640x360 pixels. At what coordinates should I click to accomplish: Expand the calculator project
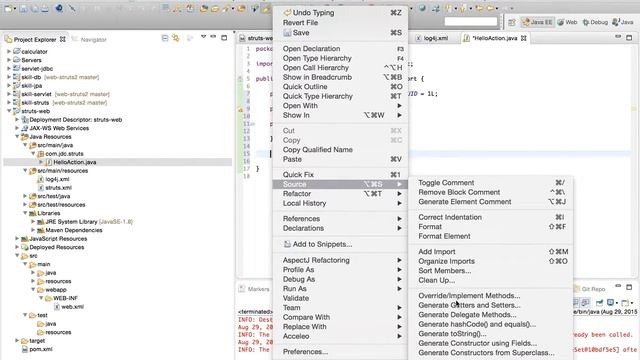click(9, 51)
